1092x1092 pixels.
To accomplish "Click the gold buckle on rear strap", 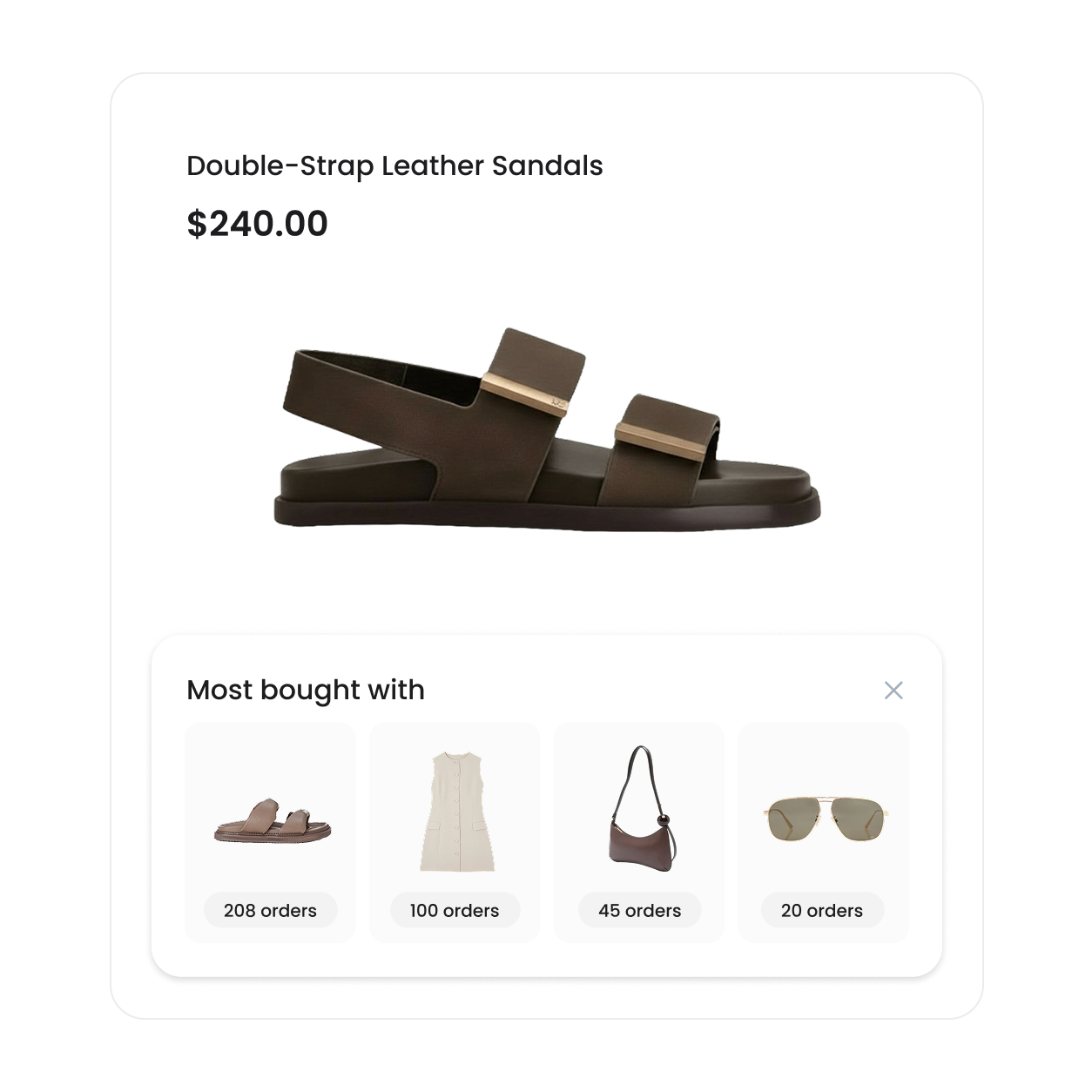I will tap(525, 394).
